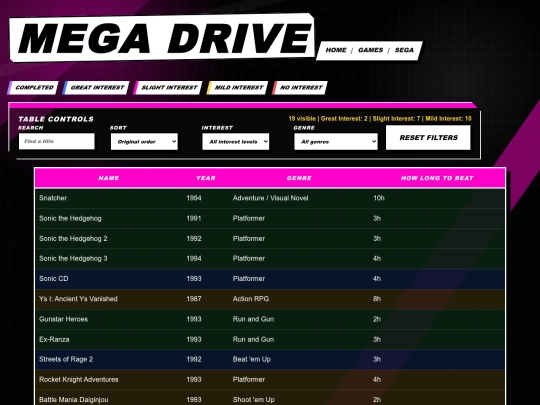Screen dimensions: 540x405
Task: Click the Name column header
Action: point(109,178)
